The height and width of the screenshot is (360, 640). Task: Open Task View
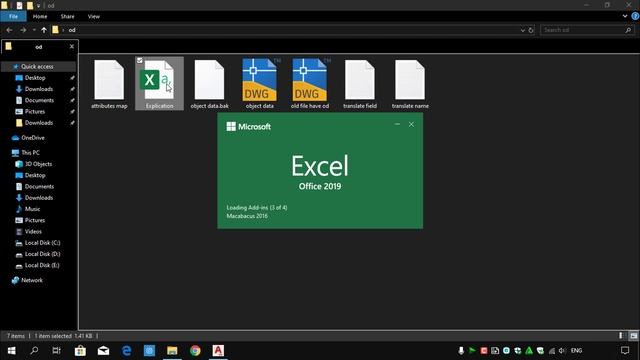click(56, 351)
